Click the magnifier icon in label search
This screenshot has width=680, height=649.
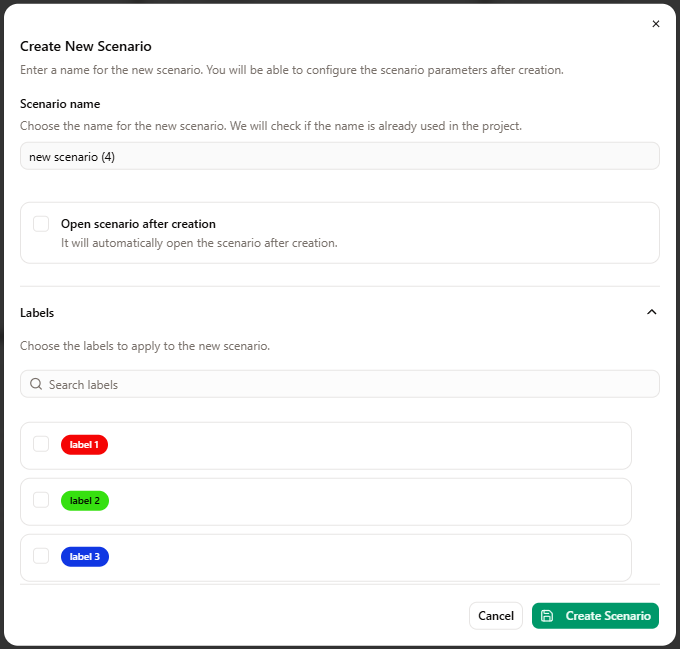[x=36, y=384]
